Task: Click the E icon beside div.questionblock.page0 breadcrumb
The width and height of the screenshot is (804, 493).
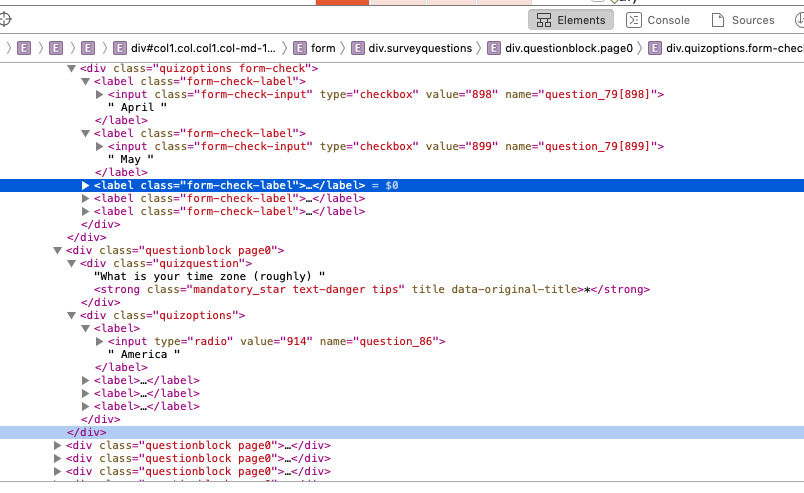Action: point(494,48)
